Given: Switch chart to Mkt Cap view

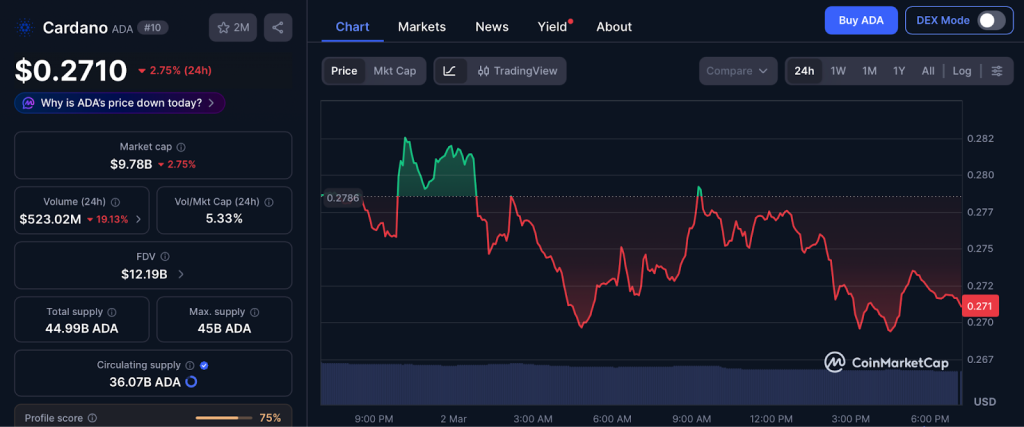Looking at the screenshot, I should (x=395, y=71).
